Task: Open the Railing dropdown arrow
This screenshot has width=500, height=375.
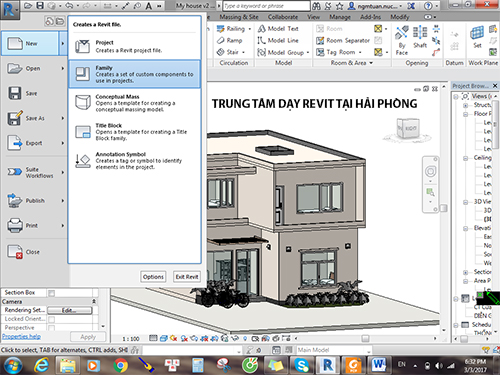Action: 250,29
